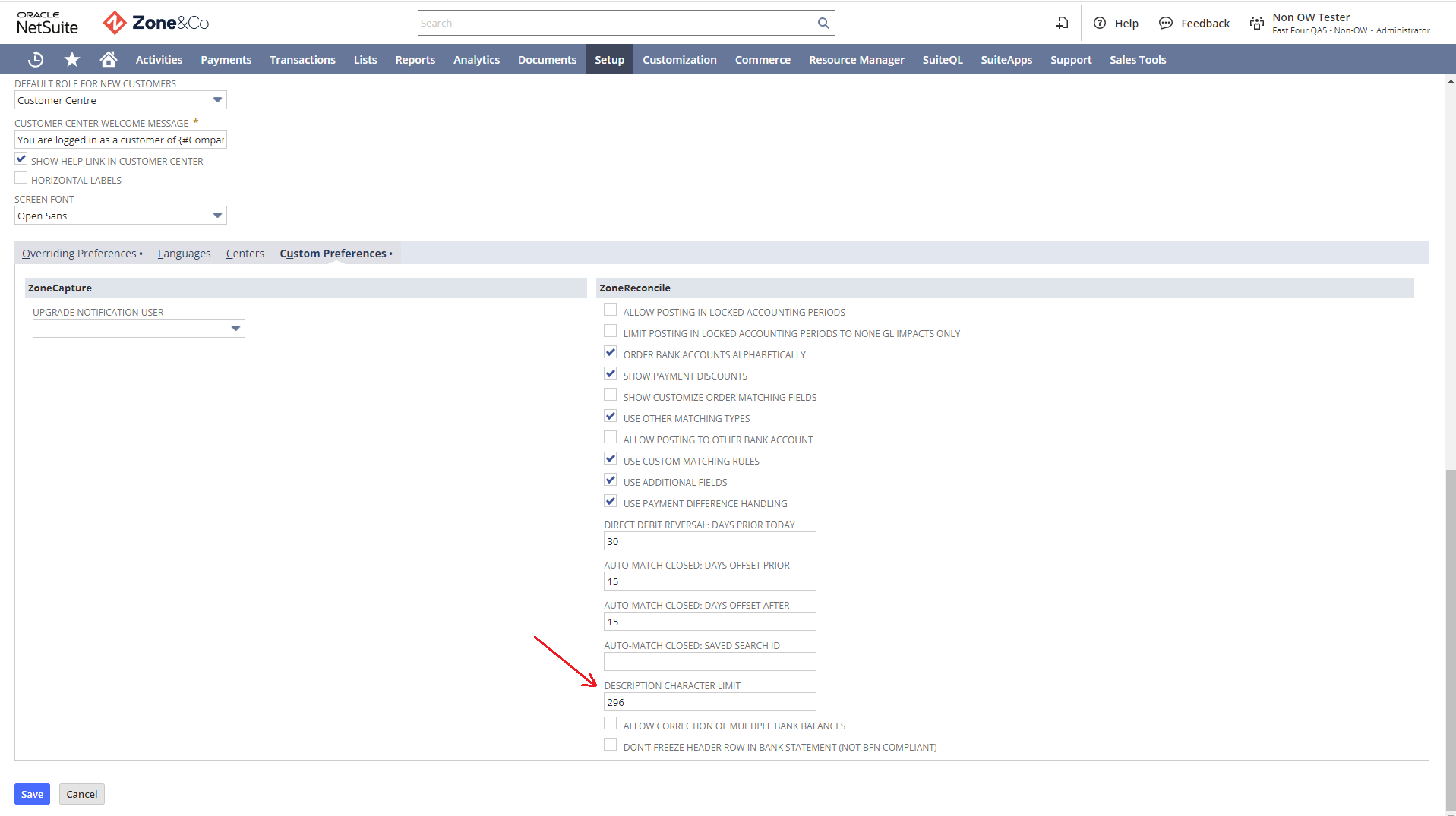Open the Payments menu
1456x816 pixels.
226,60
